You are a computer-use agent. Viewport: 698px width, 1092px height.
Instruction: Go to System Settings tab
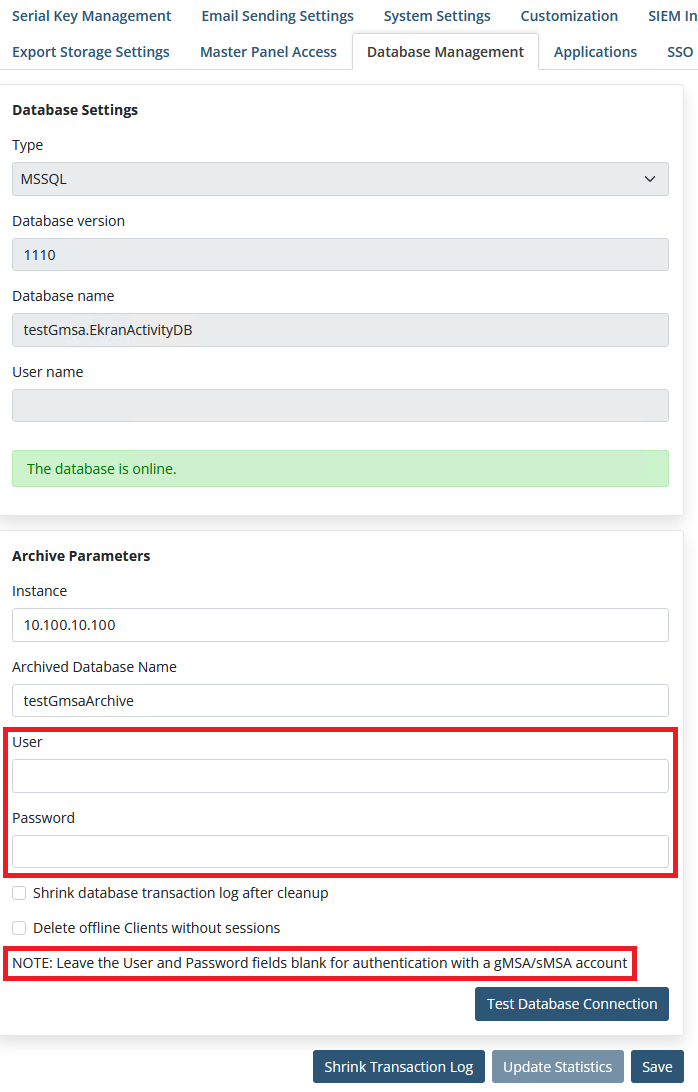tap(437, 16)
